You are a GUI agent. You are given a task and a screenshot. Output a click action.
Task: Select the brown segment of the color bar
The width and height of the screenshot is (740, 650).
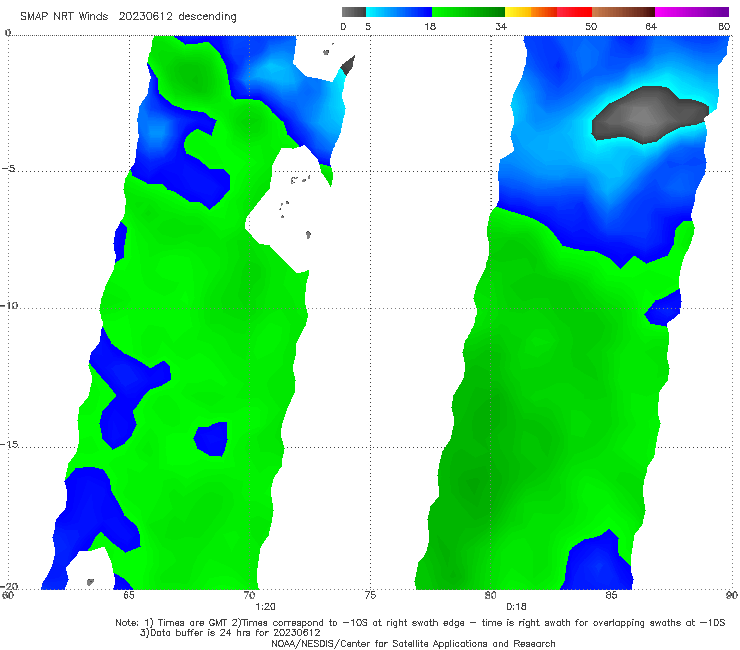coord(623,12)
